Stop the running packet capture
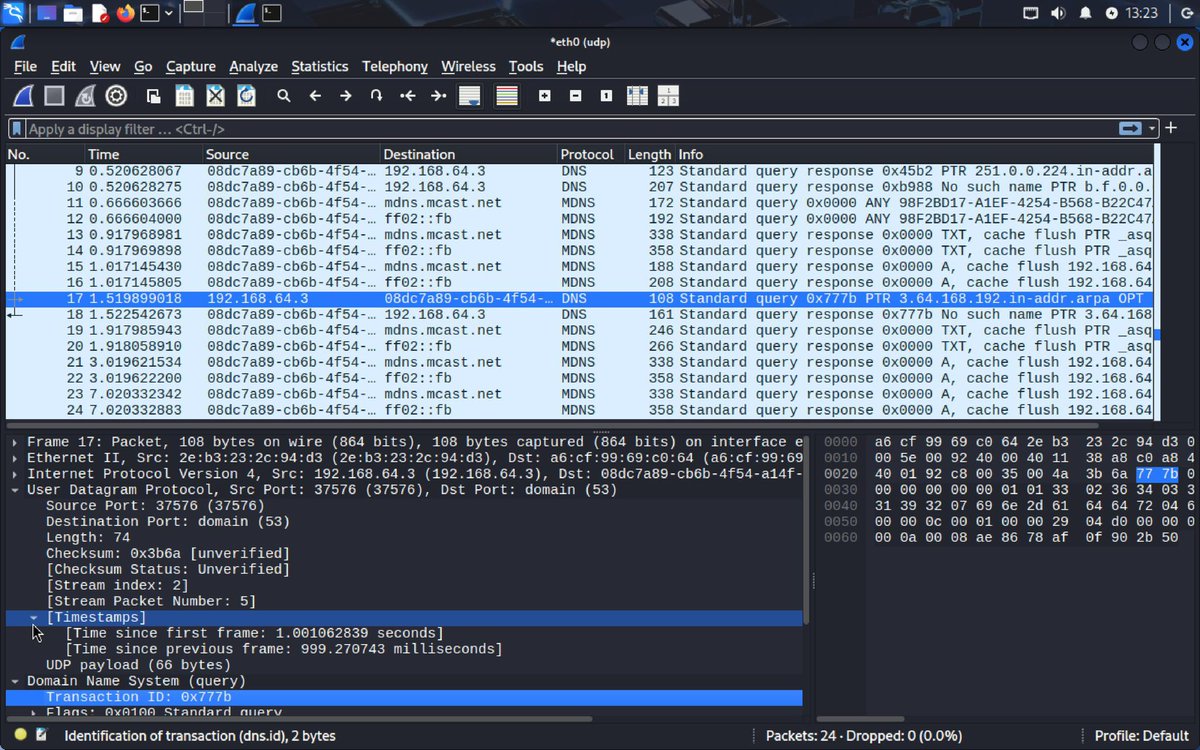1200x750 pixels. pyautogui.click(x=54, y=96)
